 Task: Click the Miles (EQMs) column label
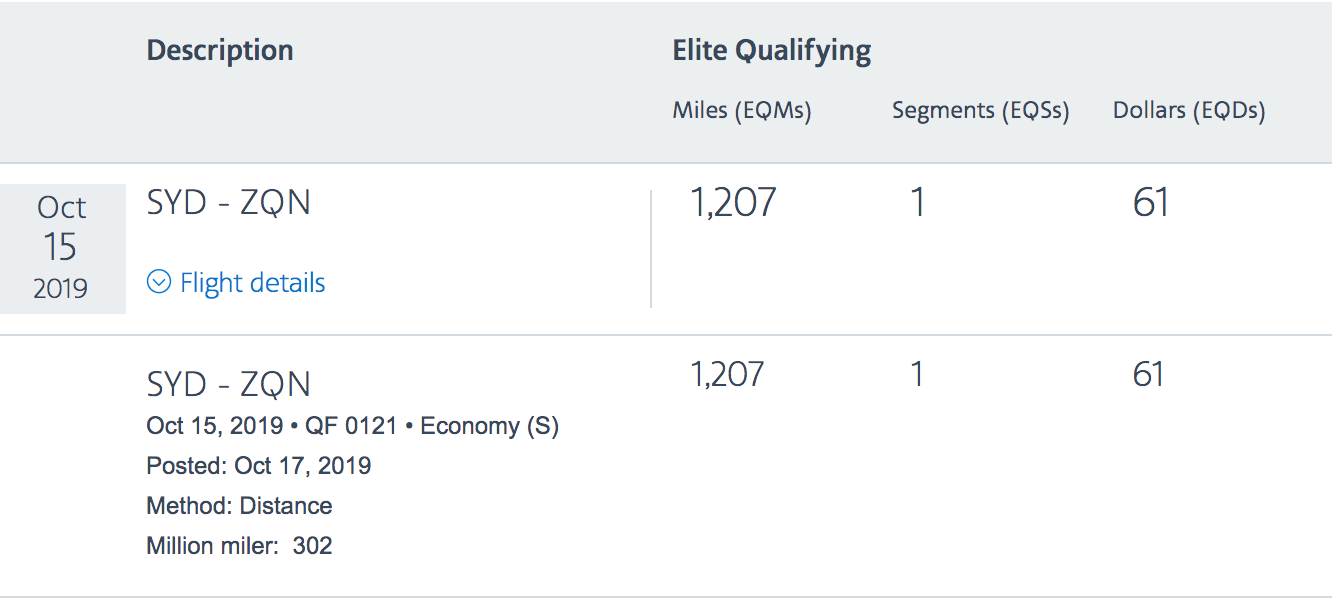click(x=742, y=111)
